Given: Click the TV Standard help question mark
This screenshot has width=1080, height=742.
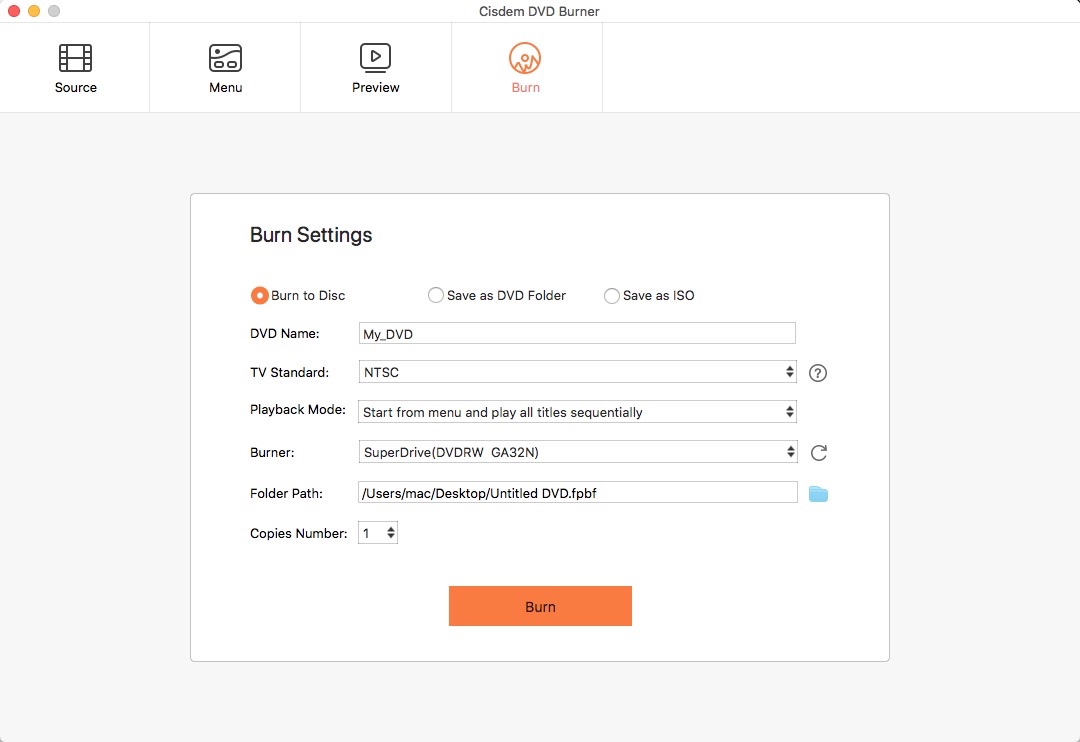Looking at the screenshot, I should pos(818,373).
